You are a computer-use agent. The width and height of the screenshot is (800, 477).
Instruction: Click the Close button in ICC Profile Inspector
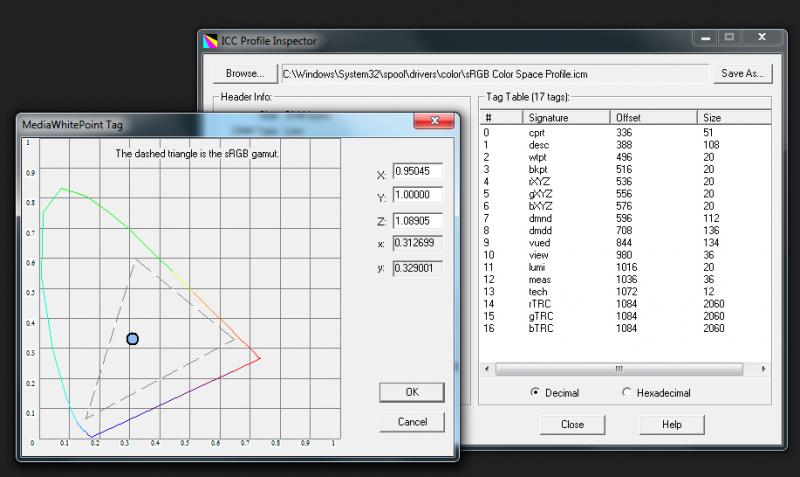coord(572,424)
